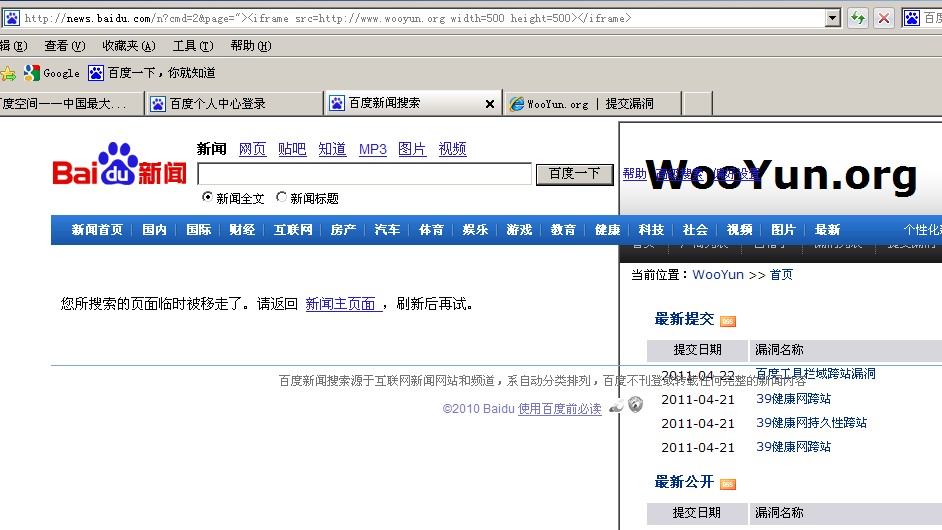Image resolution: width=942 pixels, height=530 pixels.
Task: Open 新闻首页 in the blue nav bar
Action: click(x=97, y=230)
